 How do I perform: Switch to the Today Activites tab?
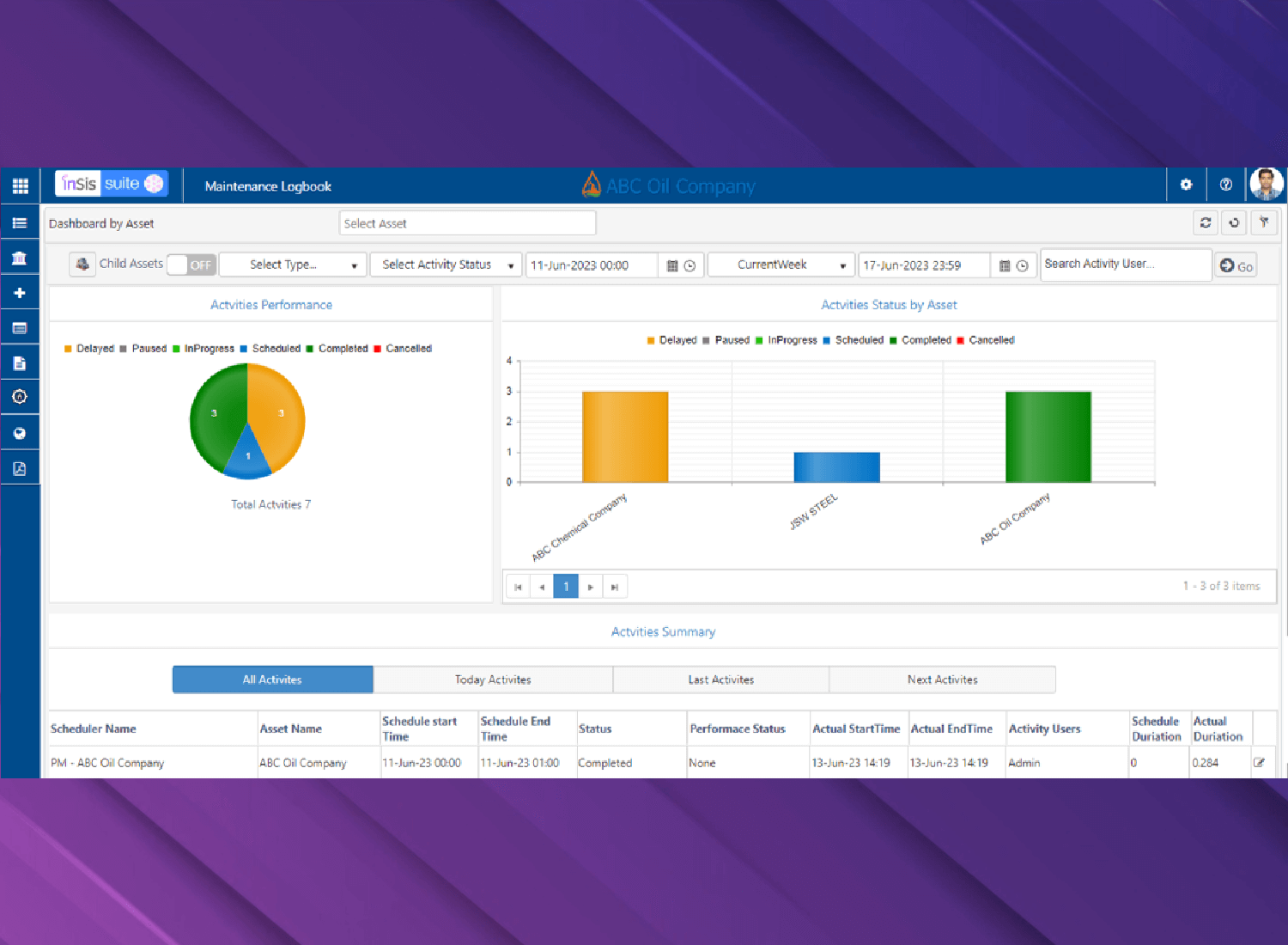pyautogui.click(x=493, y=680)
